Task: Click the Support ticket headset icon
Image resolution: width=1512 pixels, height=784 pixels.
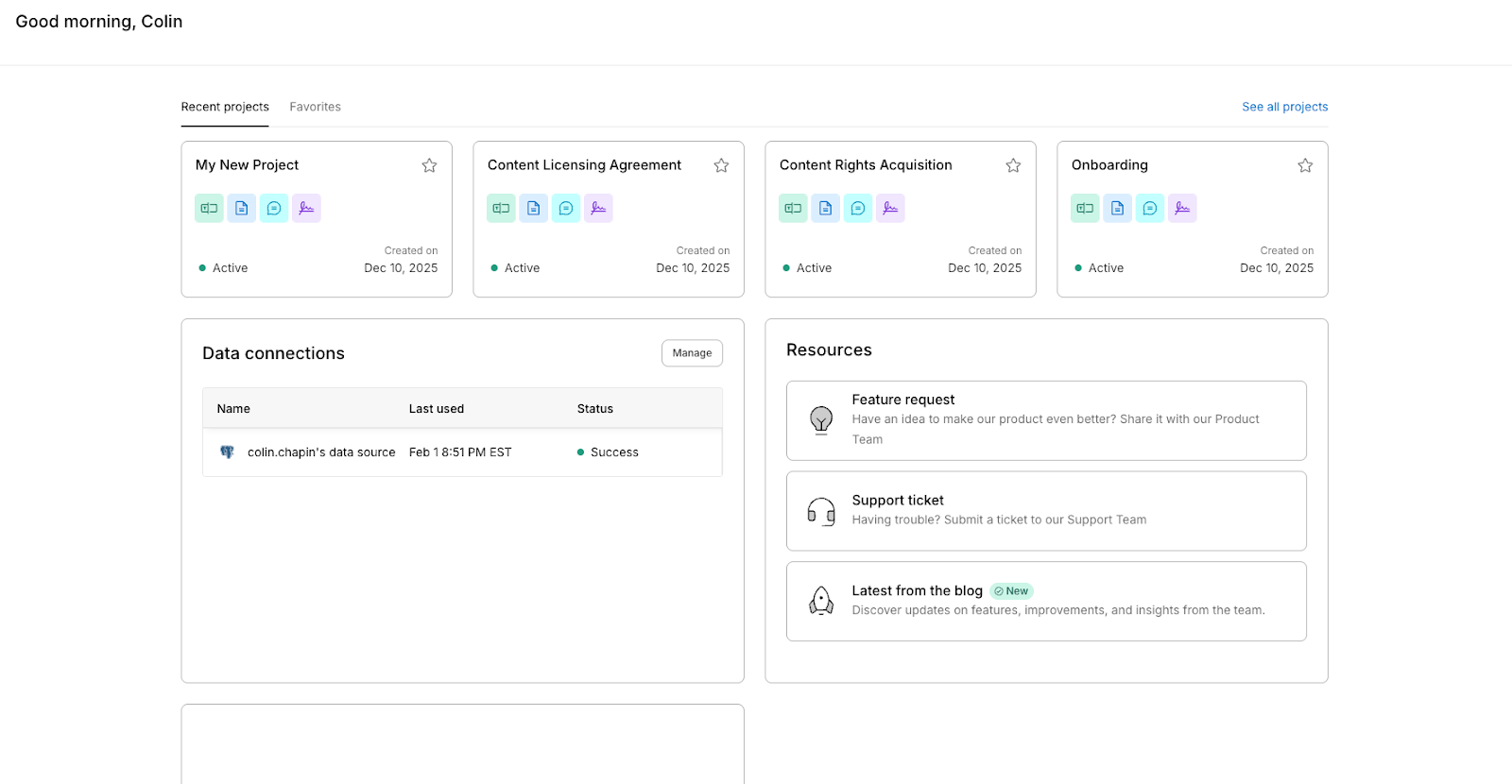Action: (x=821, y=511)
